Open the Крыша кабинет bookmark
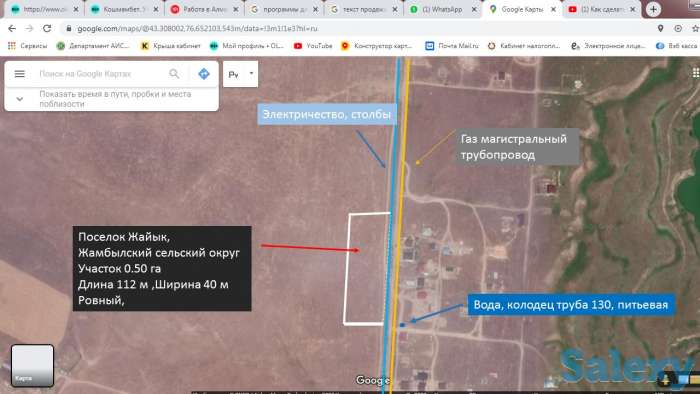The height and width of the screenshot is (394, 700). [171, 46]
